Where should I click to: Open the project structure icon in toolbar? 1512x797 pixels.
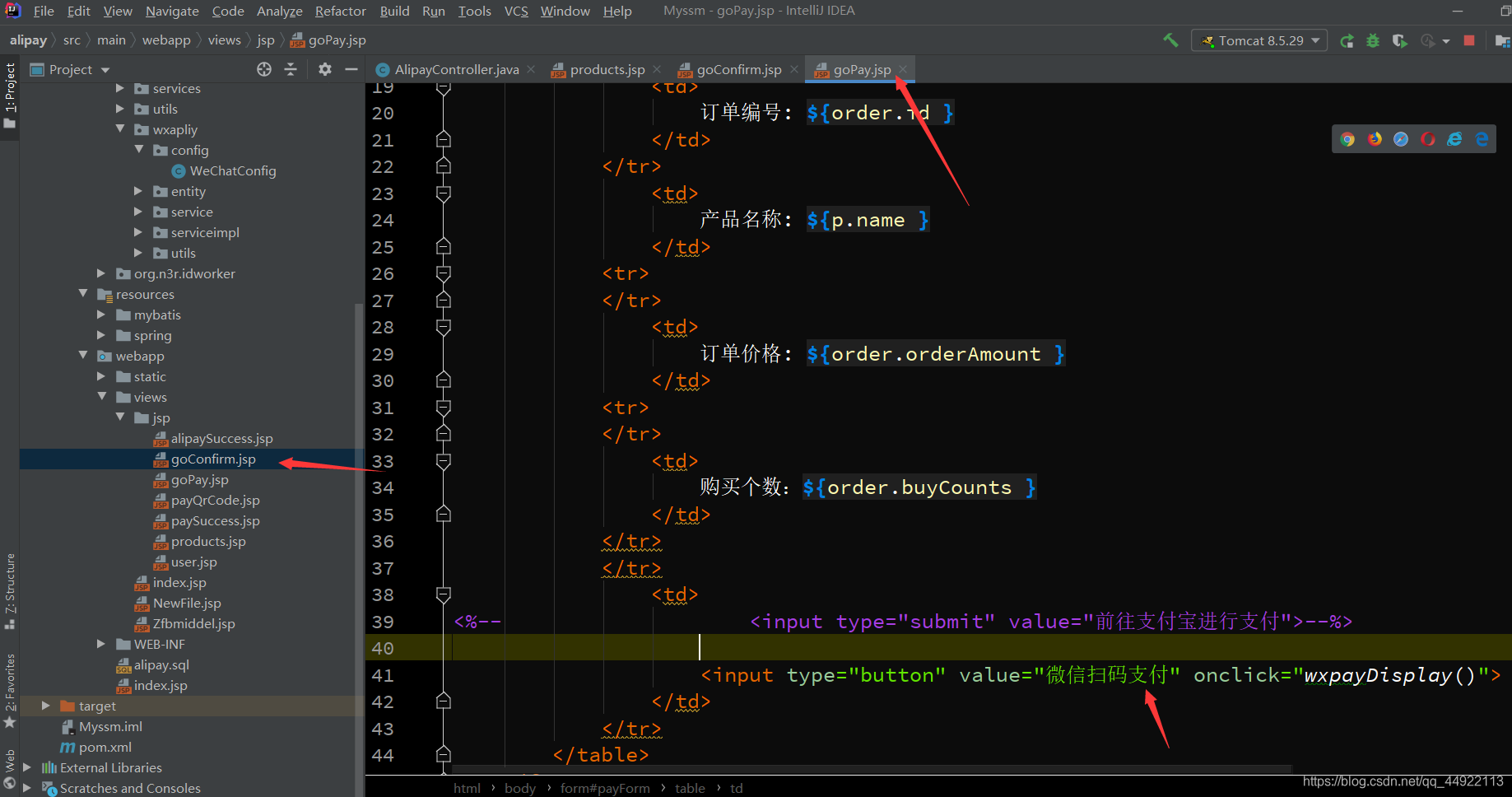tap(1502, 40)
